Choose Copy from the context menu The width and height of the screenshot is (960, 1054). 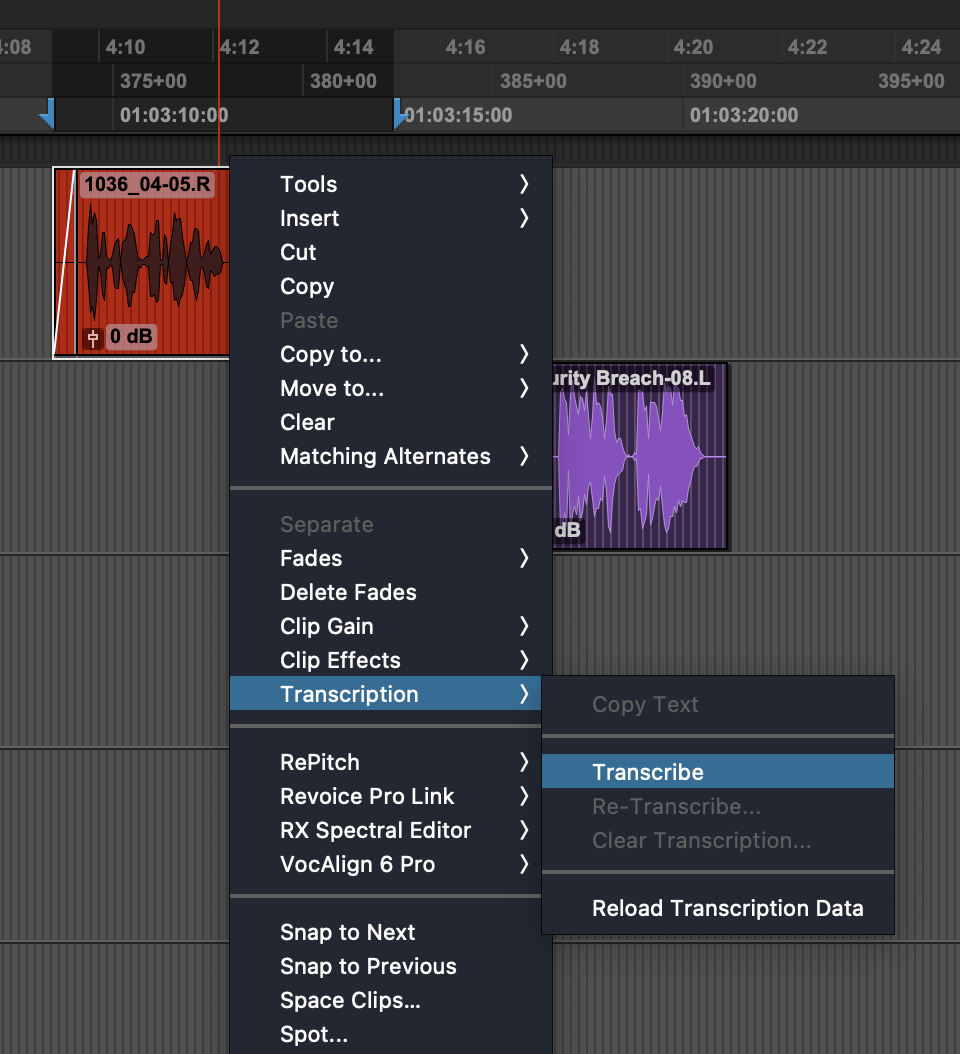[391, 286]
